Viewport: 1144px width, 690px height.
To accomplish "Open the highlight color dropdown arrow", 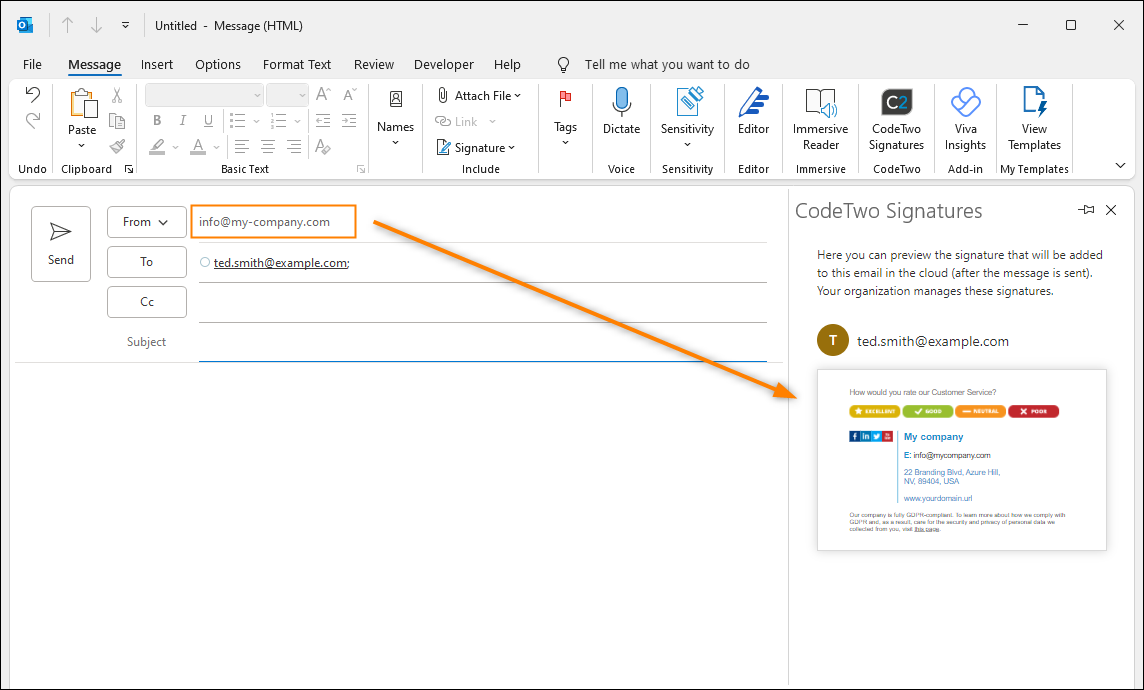I will (176, 147).
